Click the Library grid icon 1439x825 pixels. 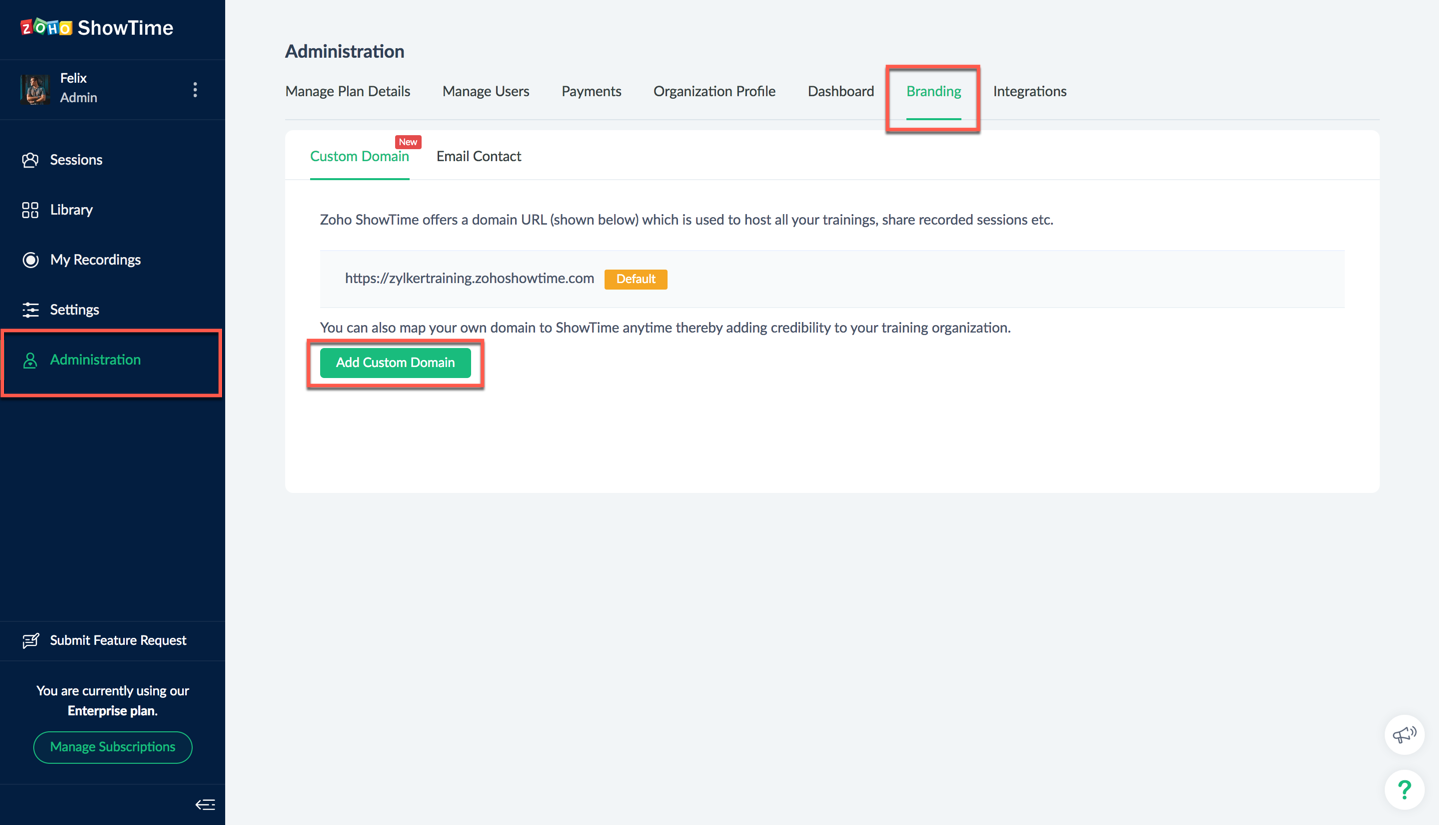pos(30,210)
